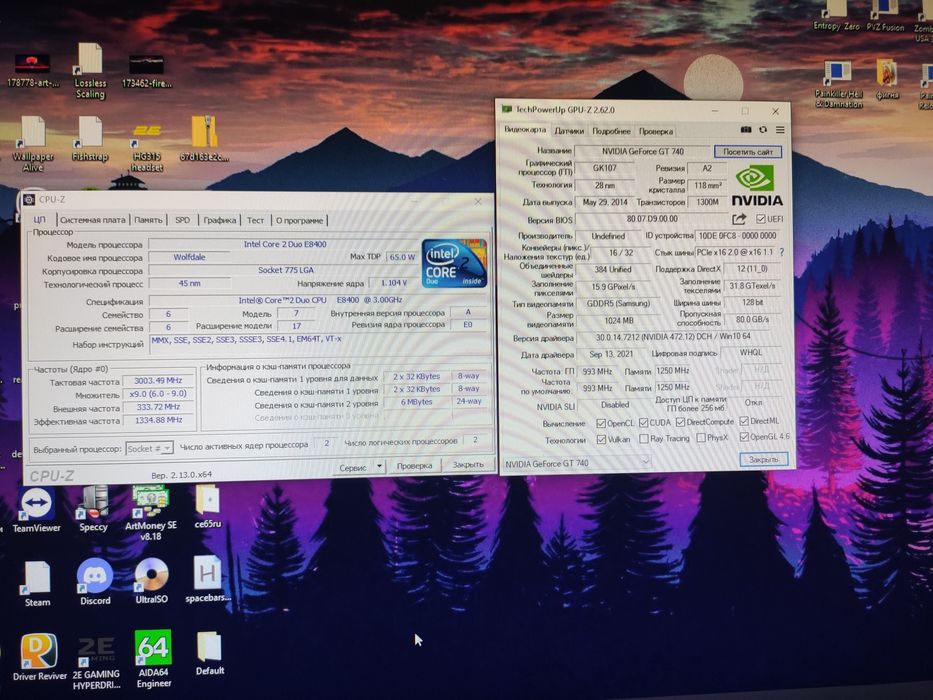The width and height of the screenshot is (933, 700).
Task: Select UltraISO desktop icon
Action: pyautogui.click(x=151, y=581)
